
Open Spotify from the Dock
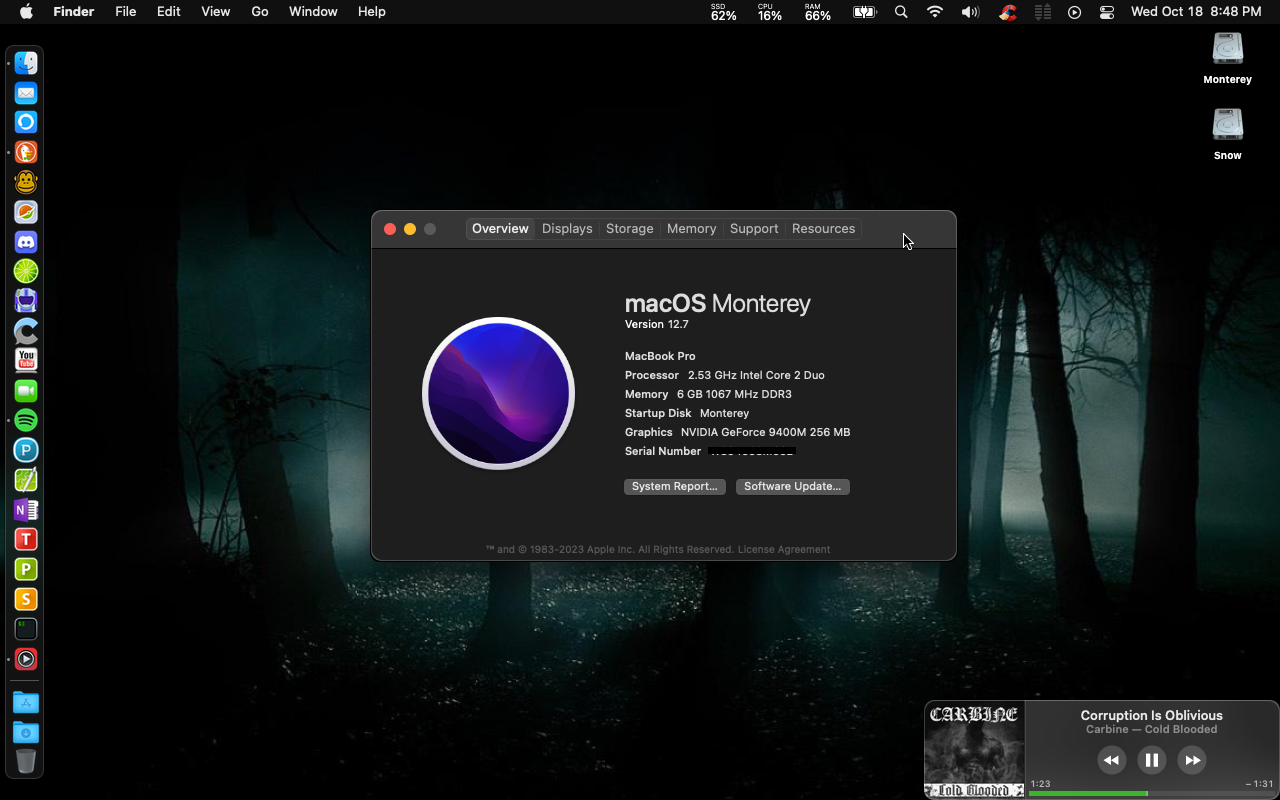[x=26, y=420]
